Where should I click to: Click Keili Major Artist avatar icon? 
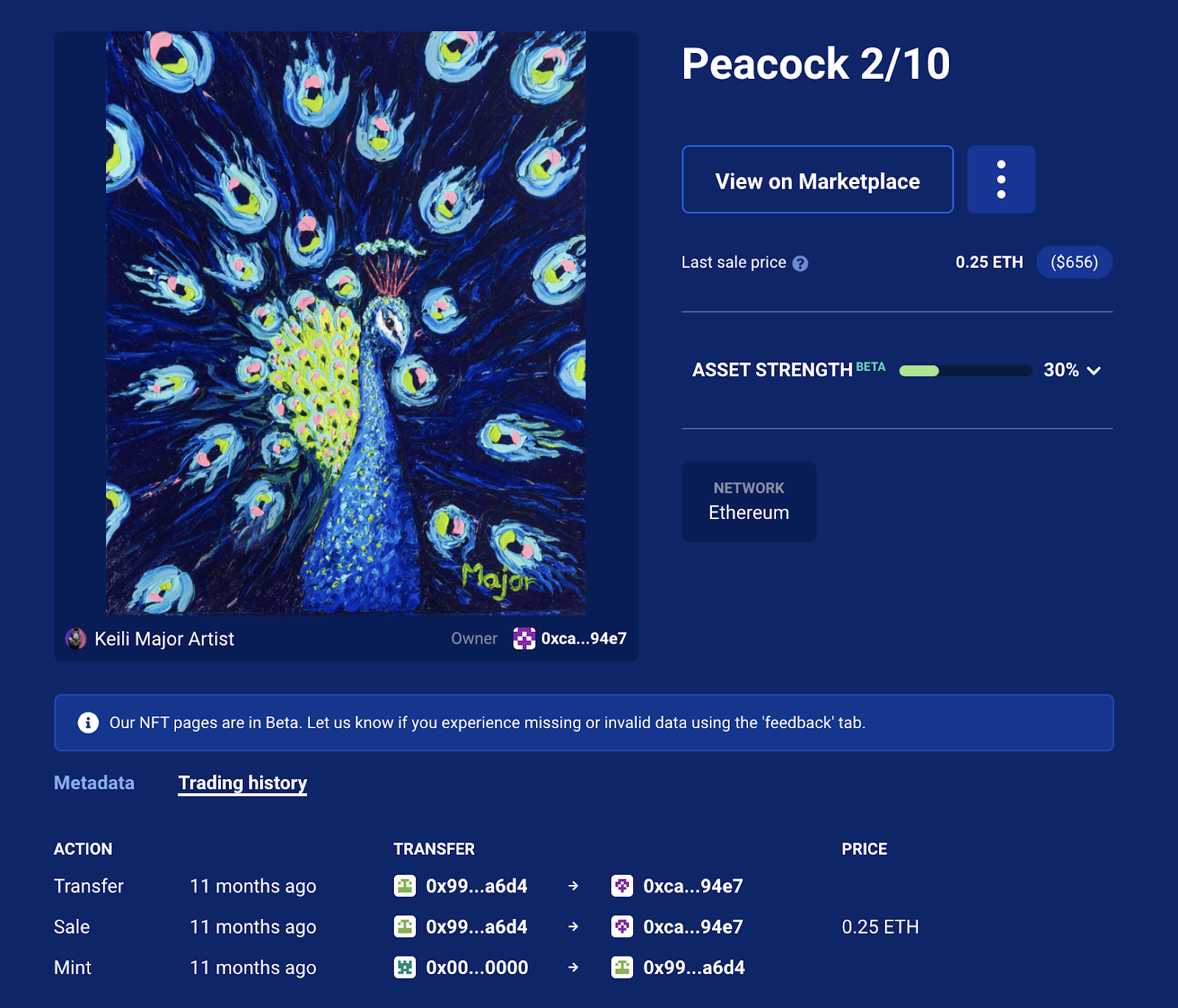click(76, 638)
